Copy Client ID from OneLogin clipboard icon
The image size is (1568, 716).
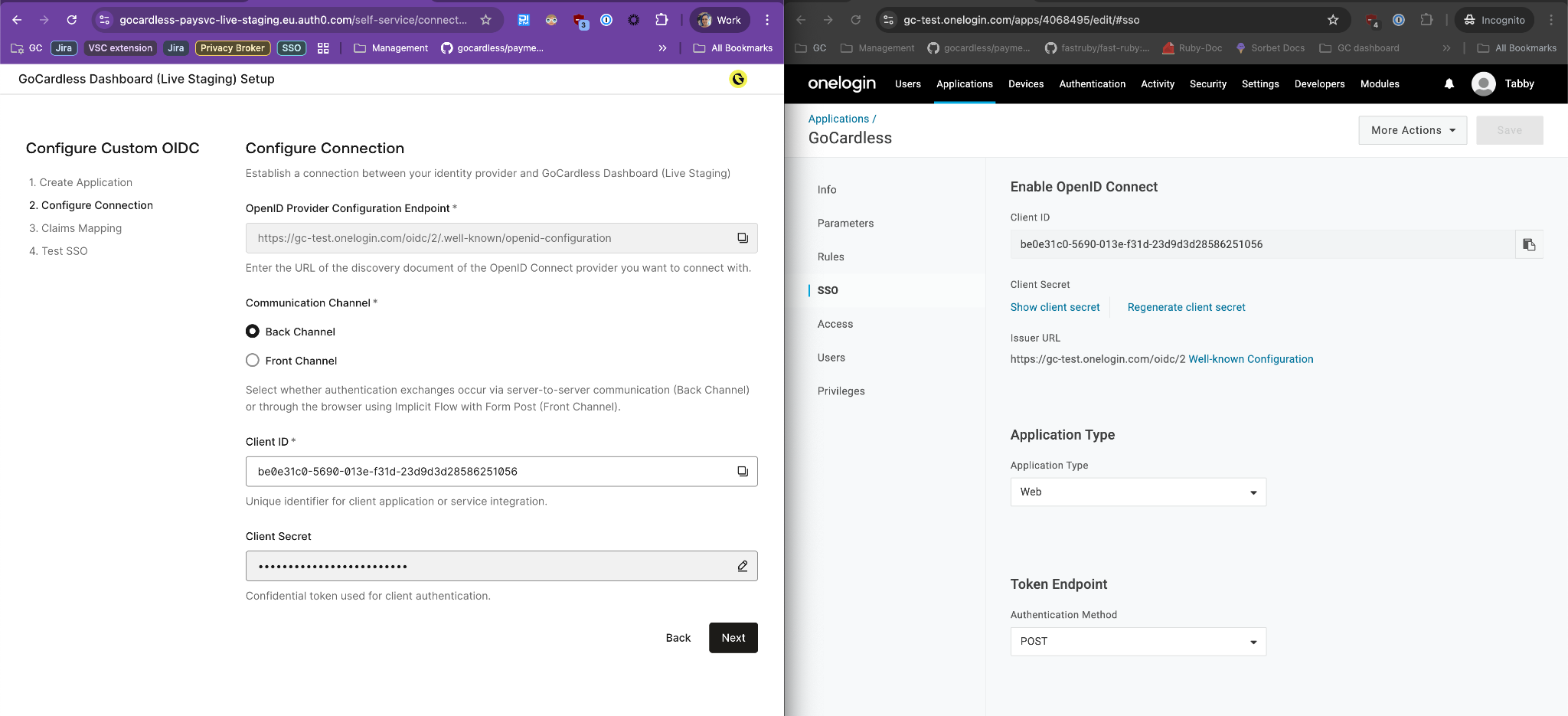click(1528, 244)
